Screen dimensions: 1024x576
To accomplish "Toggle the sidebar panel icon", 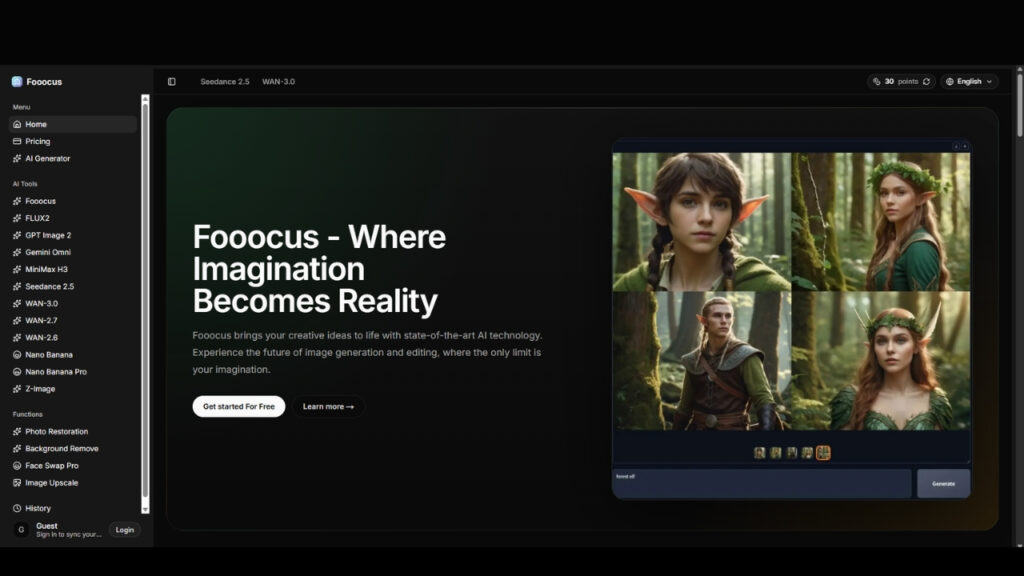I will (172, 82).
